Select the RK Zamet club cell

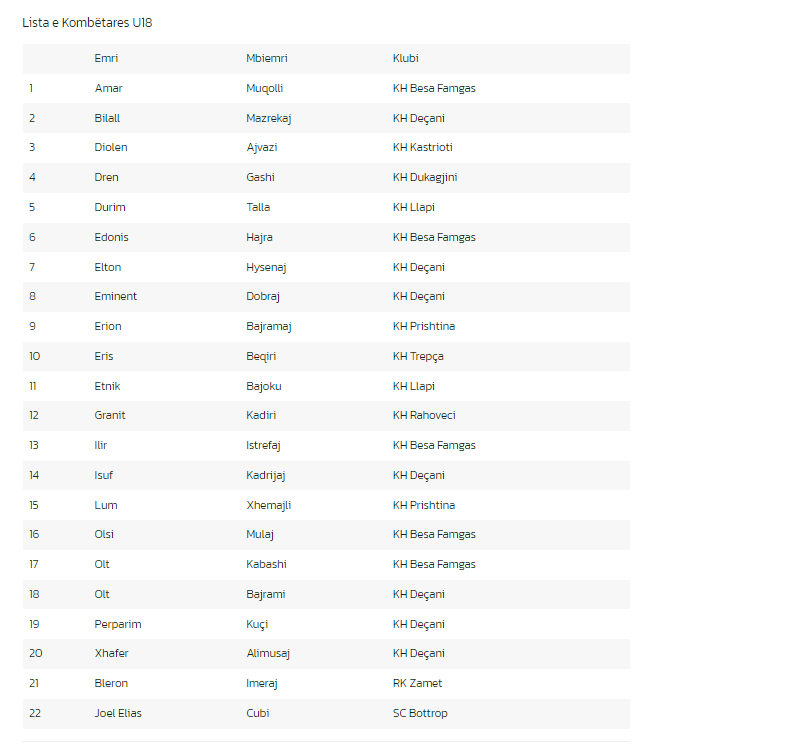coord(417,683)
